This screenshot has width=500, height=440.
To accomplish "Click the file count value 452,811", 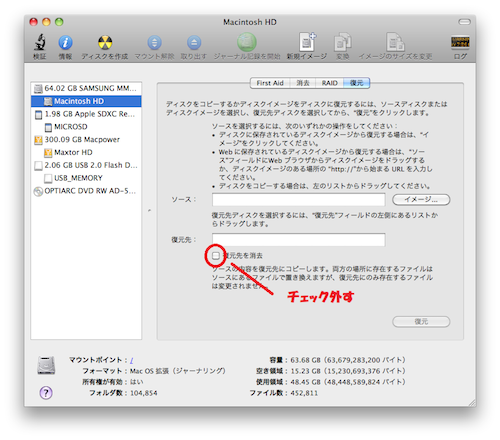I will [304, 393].
